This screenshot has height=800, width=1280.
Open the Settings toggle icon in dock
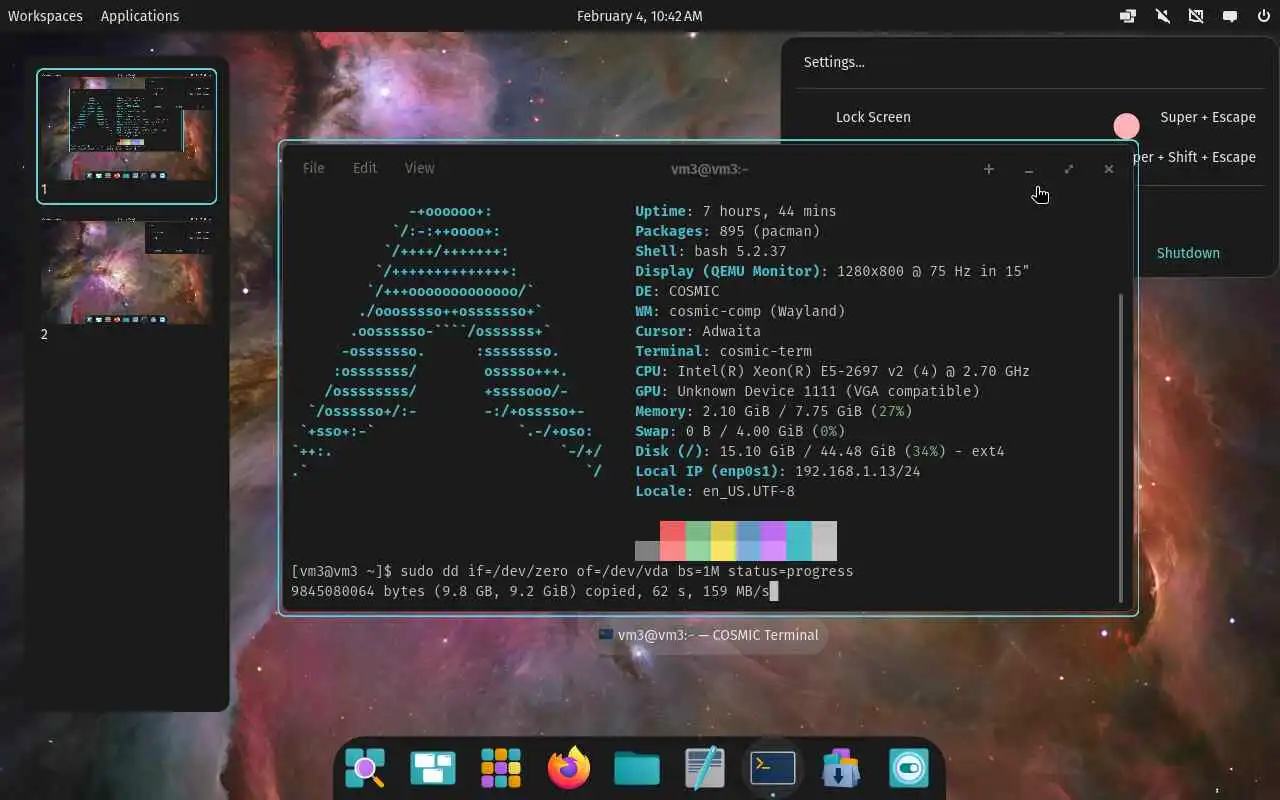click(909, 769)
